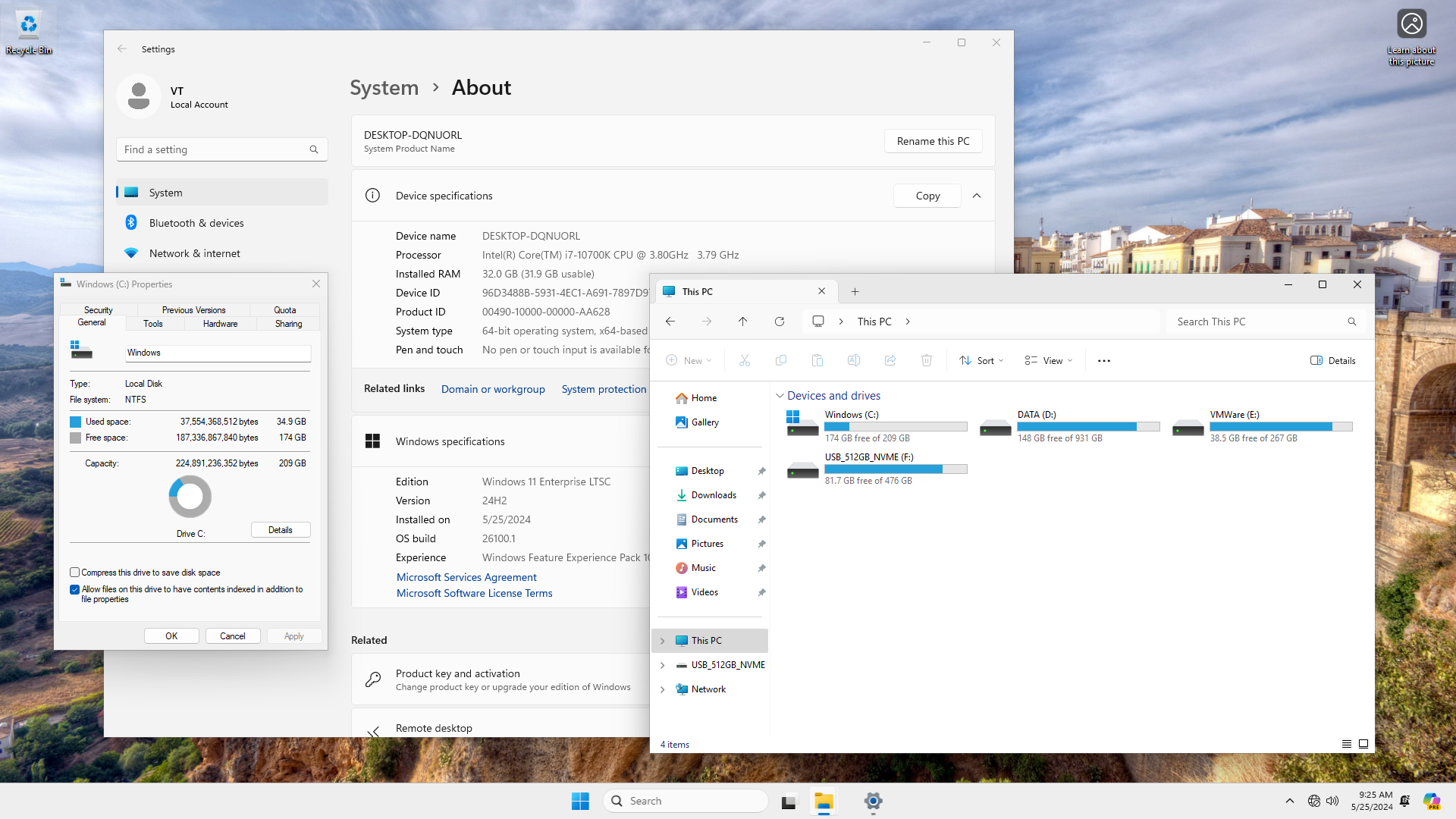Click the Up arrow navigation icon

(742, 322)
